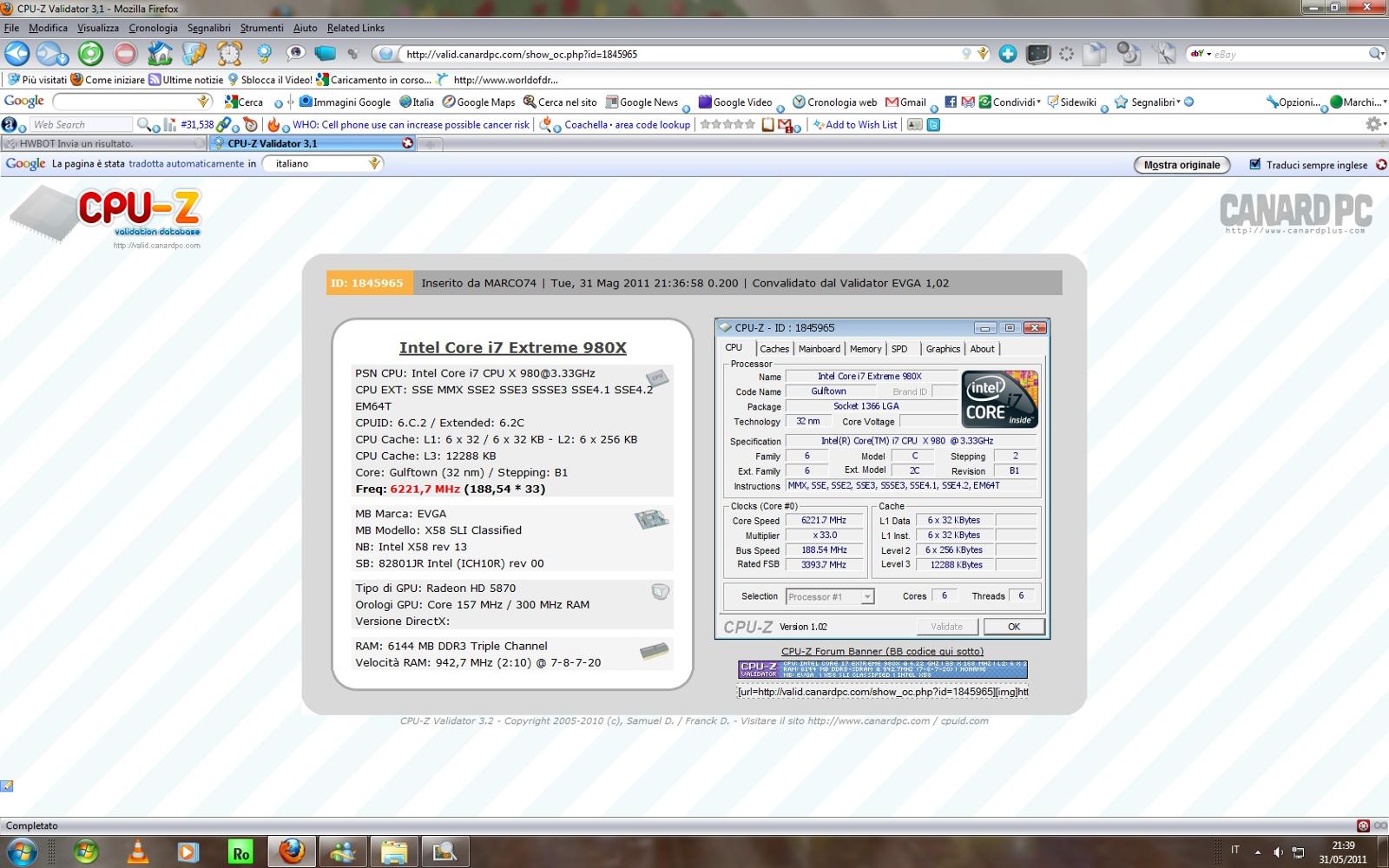Image resolution: width=1389 pixels, height=868 pixels.
Task: Click the Facebook icon in Google toolbar
Action: tap(951, 102)
